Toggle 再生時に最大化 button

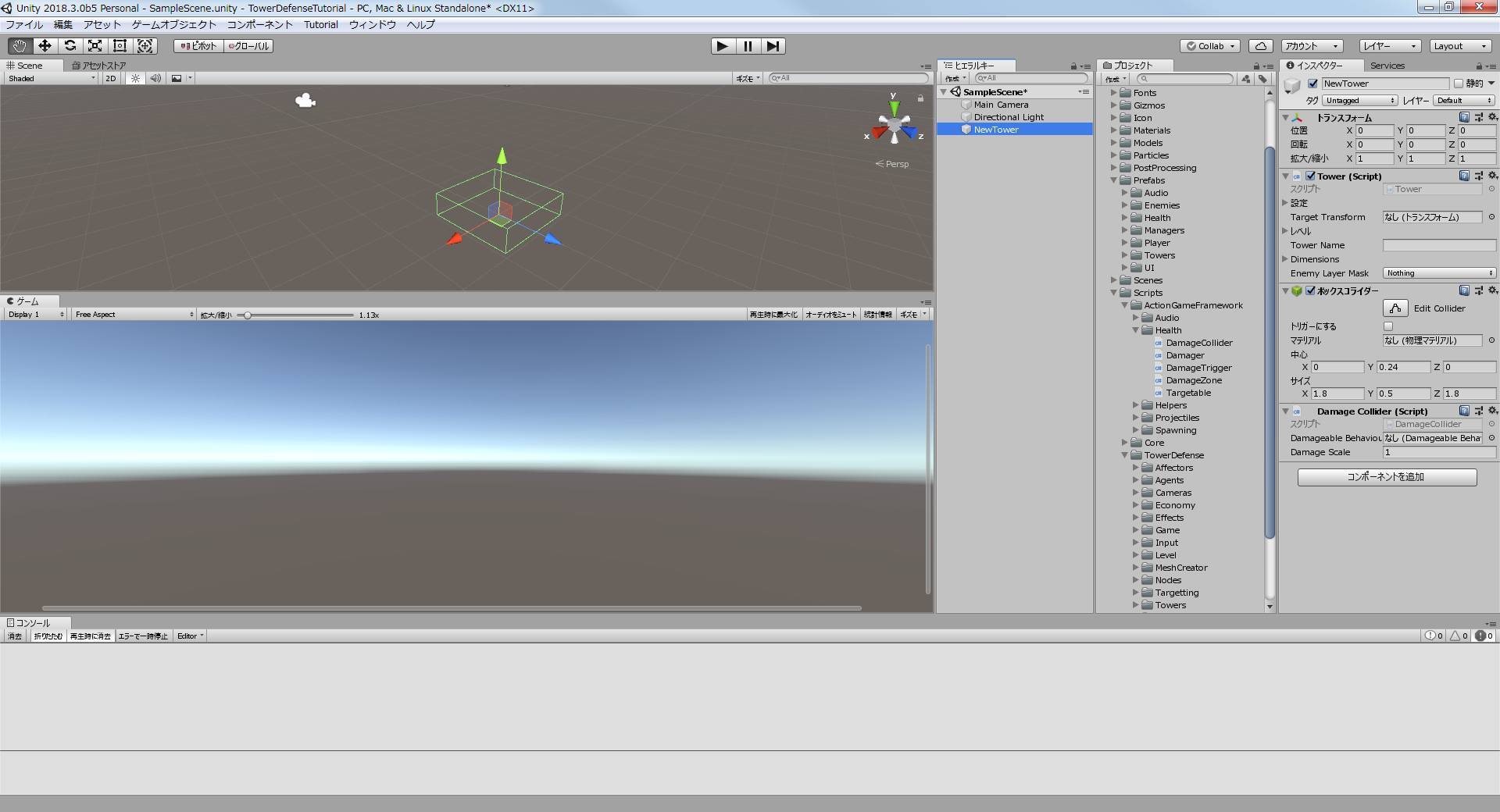773,314
